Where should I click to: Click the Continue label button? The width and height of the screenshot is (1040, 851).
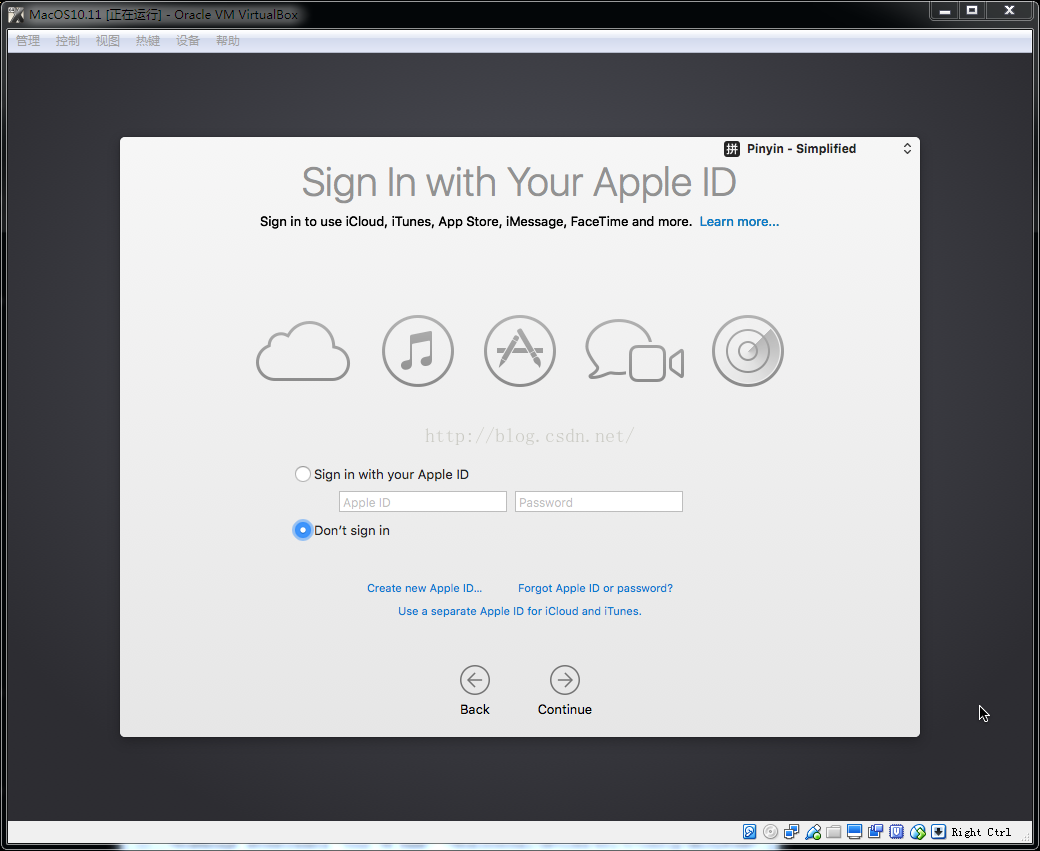point(565,709)
